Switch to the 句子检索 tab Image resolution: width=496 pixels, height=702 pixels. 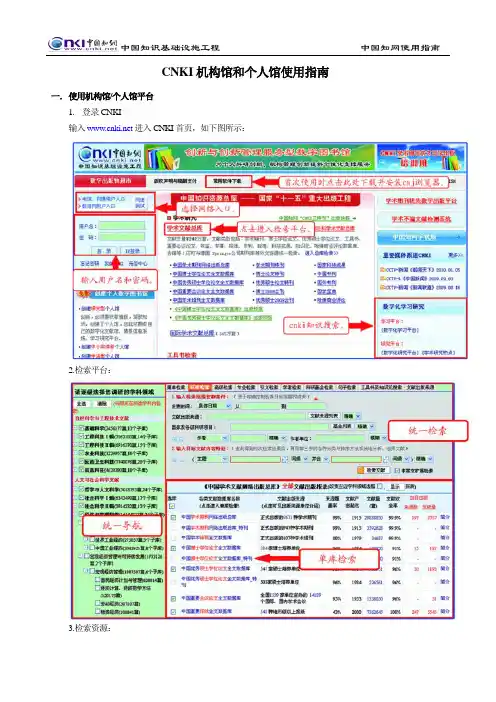pos(347,387)
